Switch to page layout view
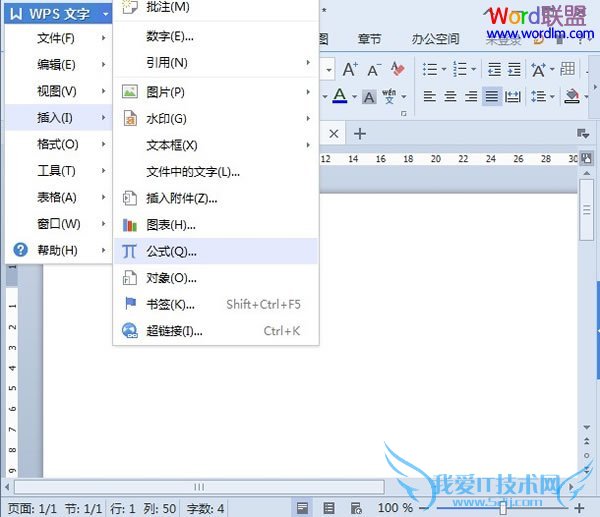600x517 pixels. (x=302, y=508)
